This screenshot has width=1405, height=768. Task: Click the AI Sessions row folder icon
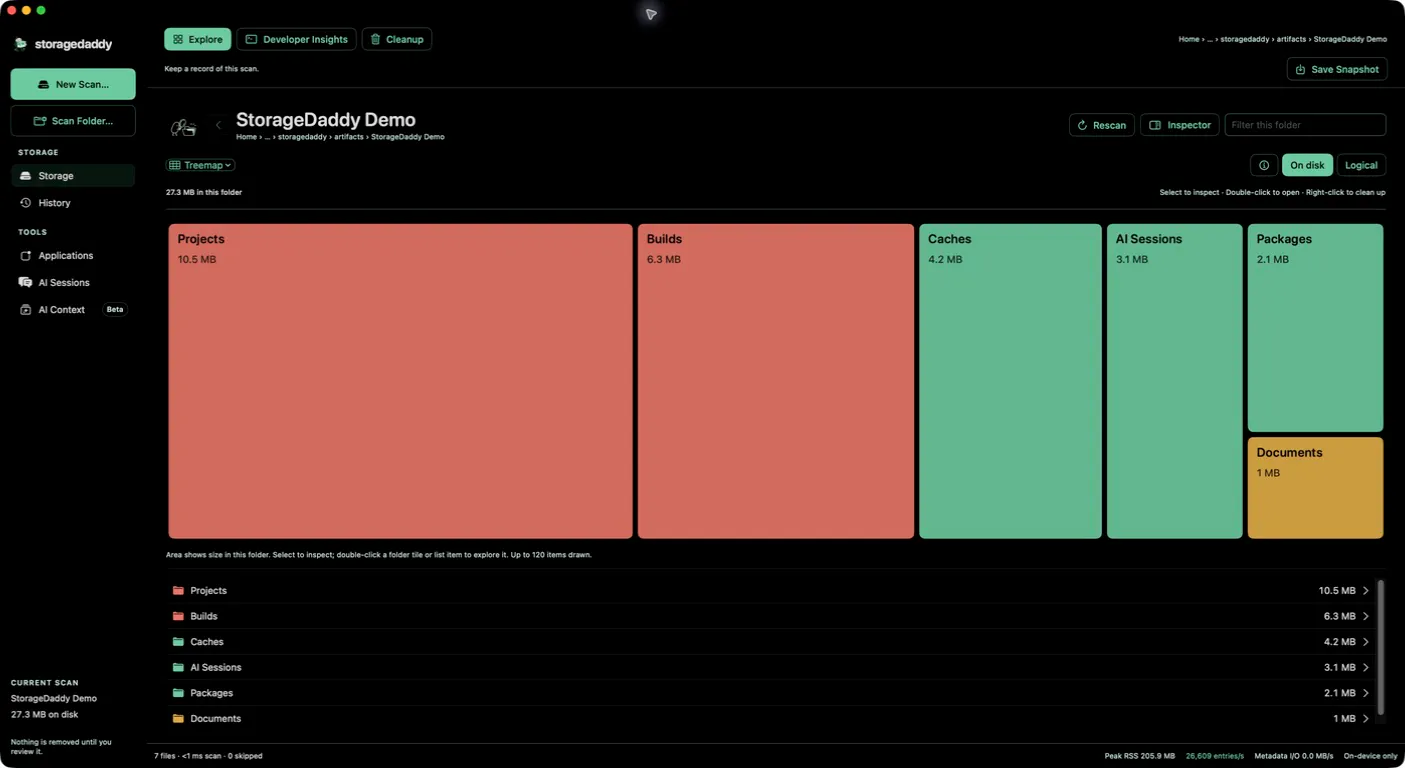178,668
